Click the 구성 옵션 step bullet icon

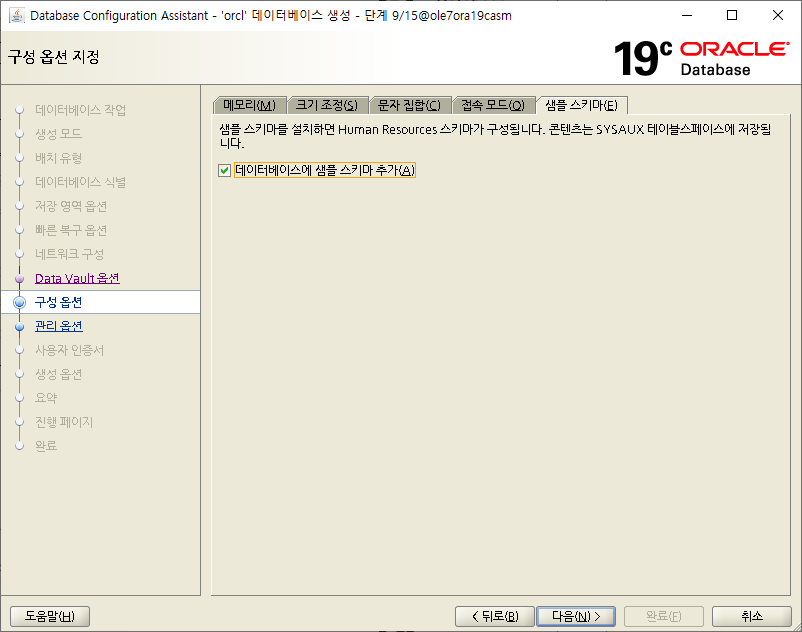(x=19, y=302)
